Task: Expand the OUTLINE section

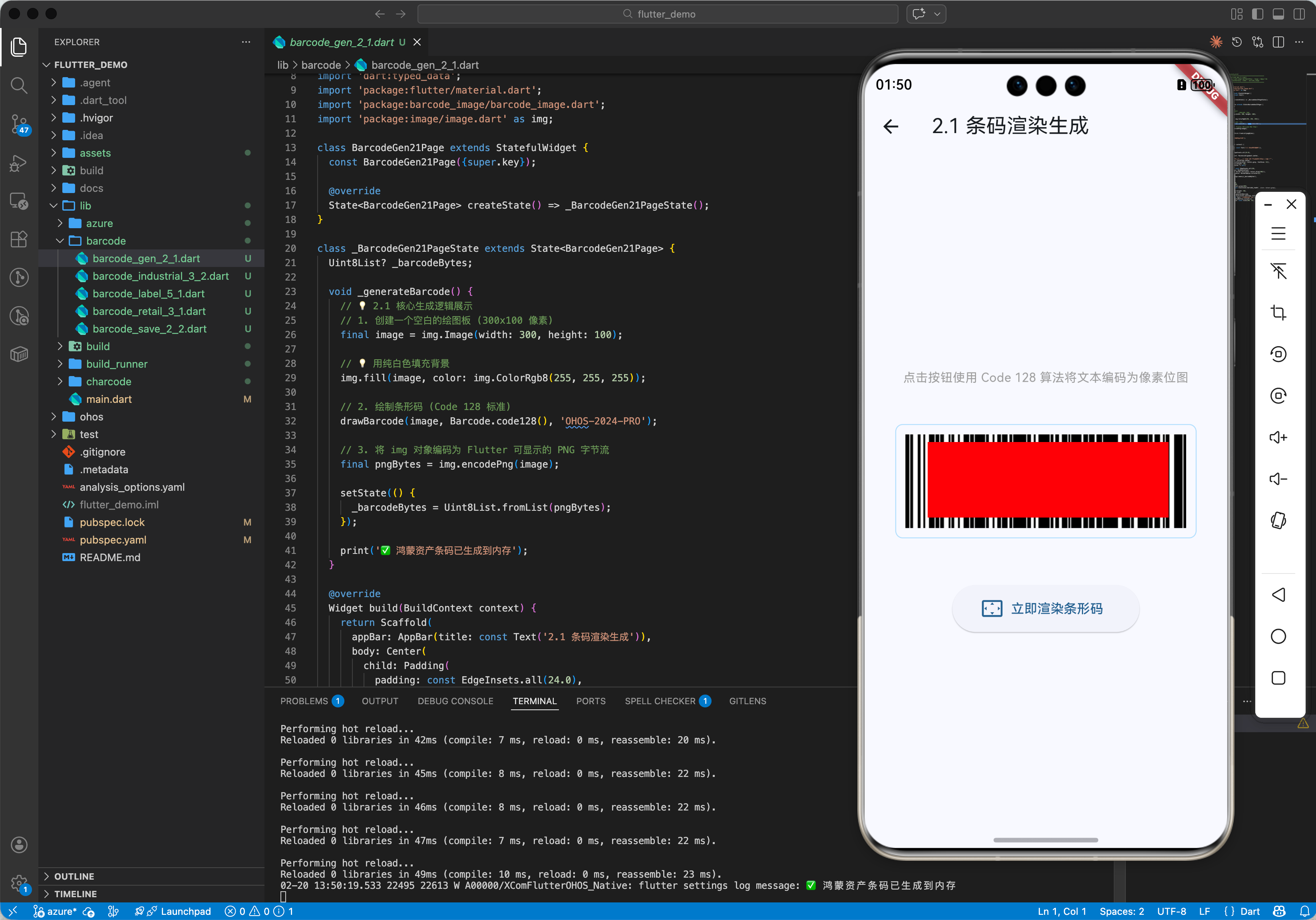Action: (74, 876)
